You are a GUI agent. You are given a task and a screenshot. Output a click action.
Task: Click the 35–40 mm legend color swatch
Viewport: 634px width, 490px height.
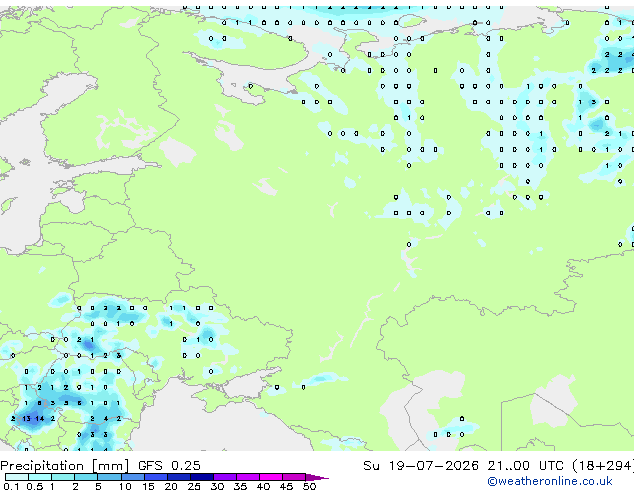coord(248,477)
